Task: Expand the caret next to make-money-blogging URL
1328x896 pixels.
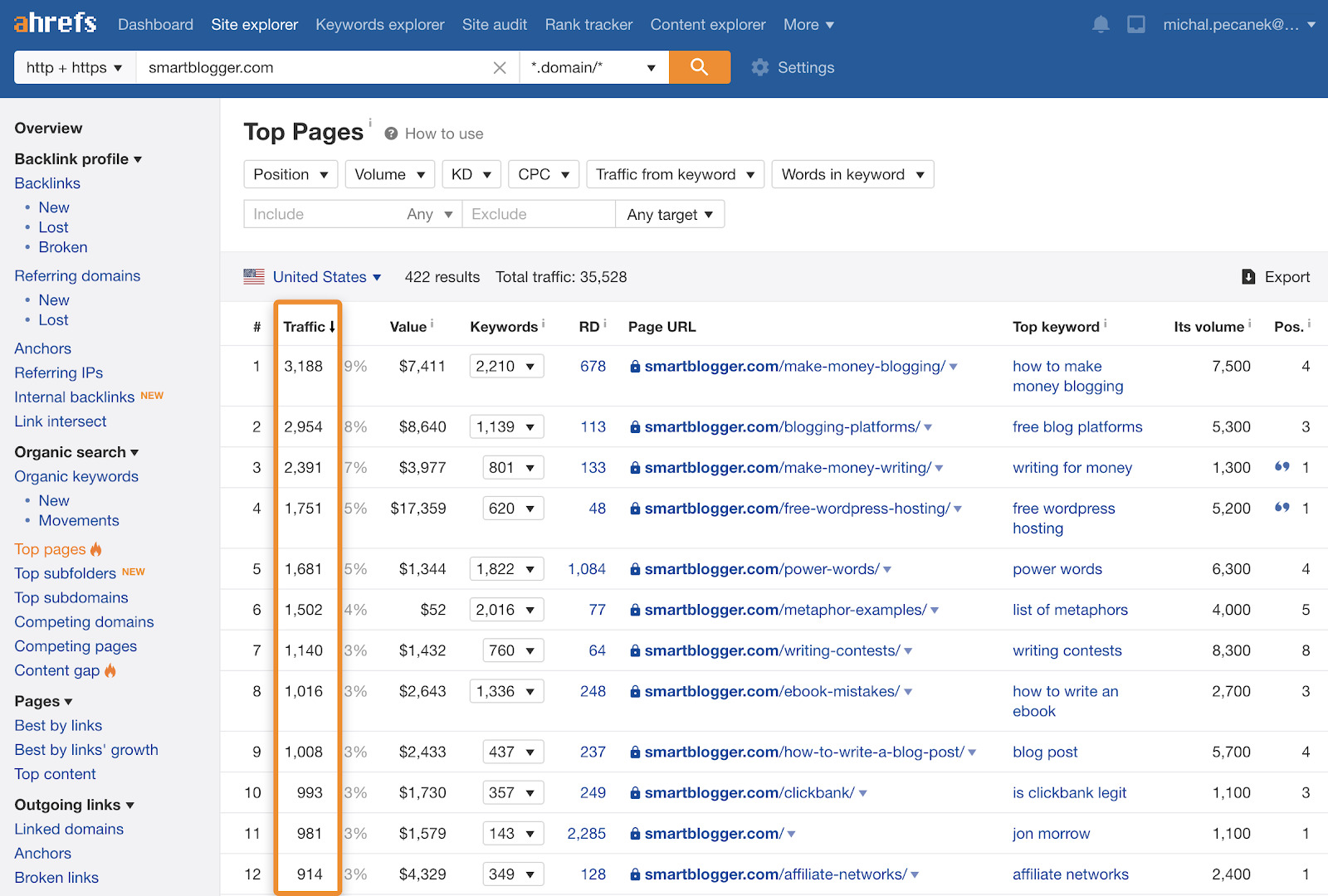Action: [x=954, y=366]
